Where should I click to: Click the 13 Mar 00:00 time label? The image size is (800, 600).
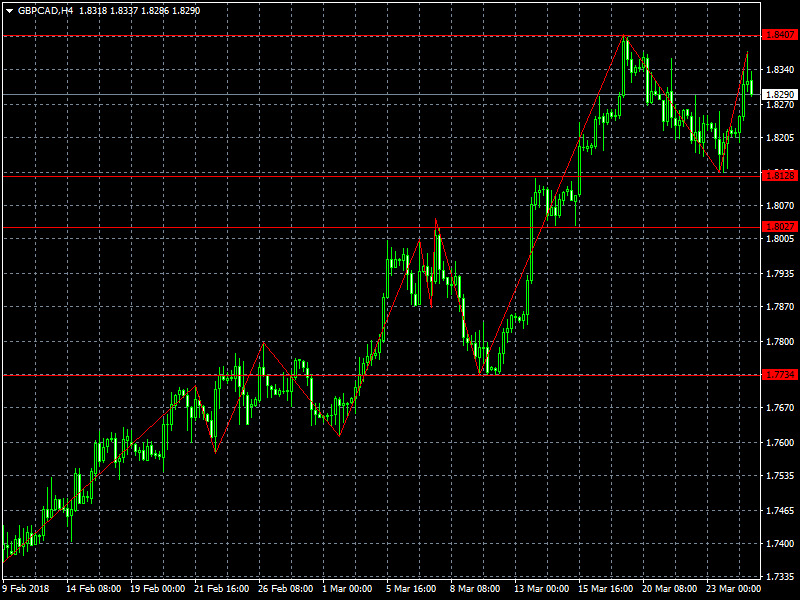(541, 589)
